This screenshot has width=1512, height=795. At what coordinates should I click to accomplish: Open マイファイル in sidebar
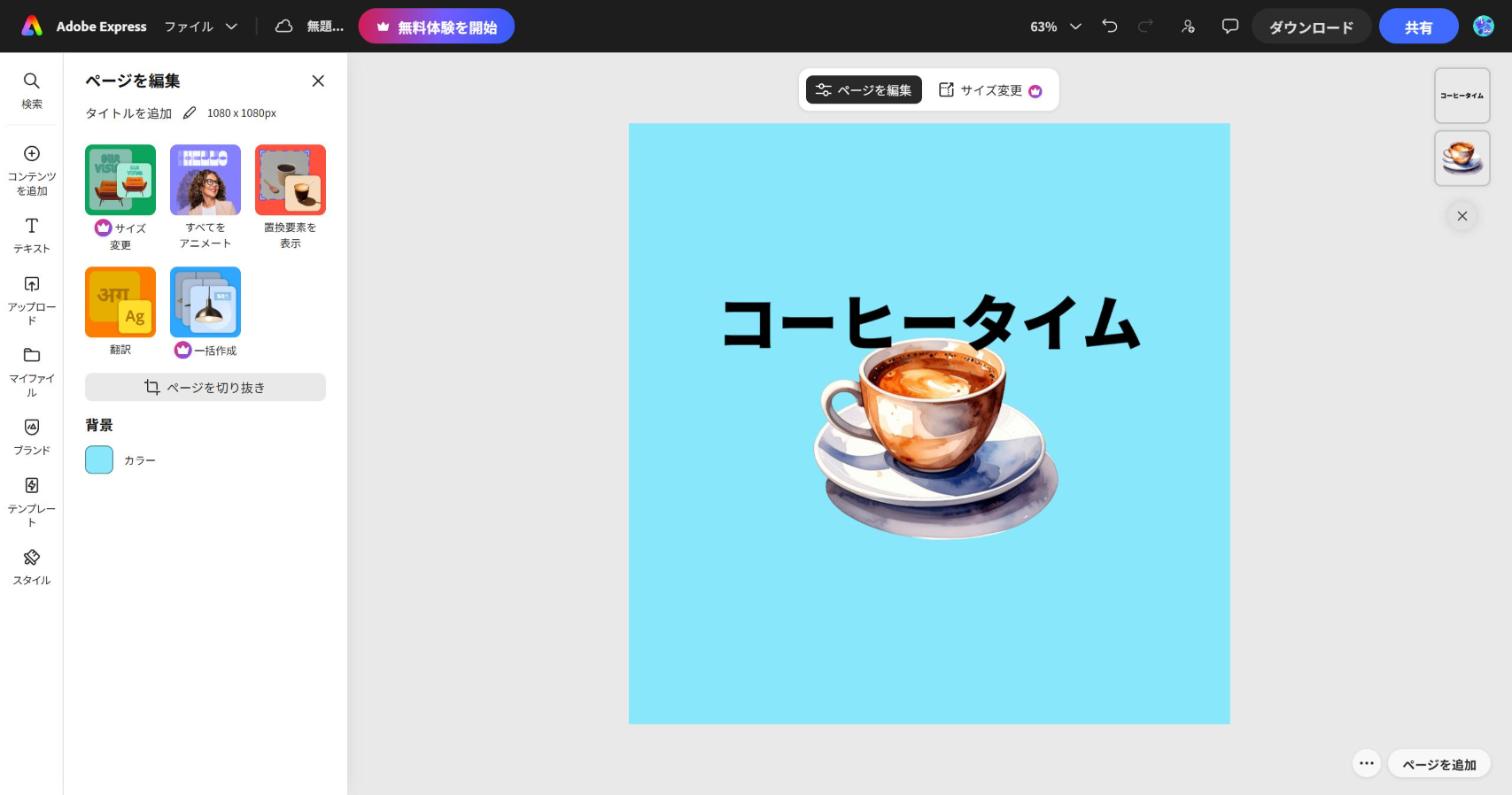32,371
